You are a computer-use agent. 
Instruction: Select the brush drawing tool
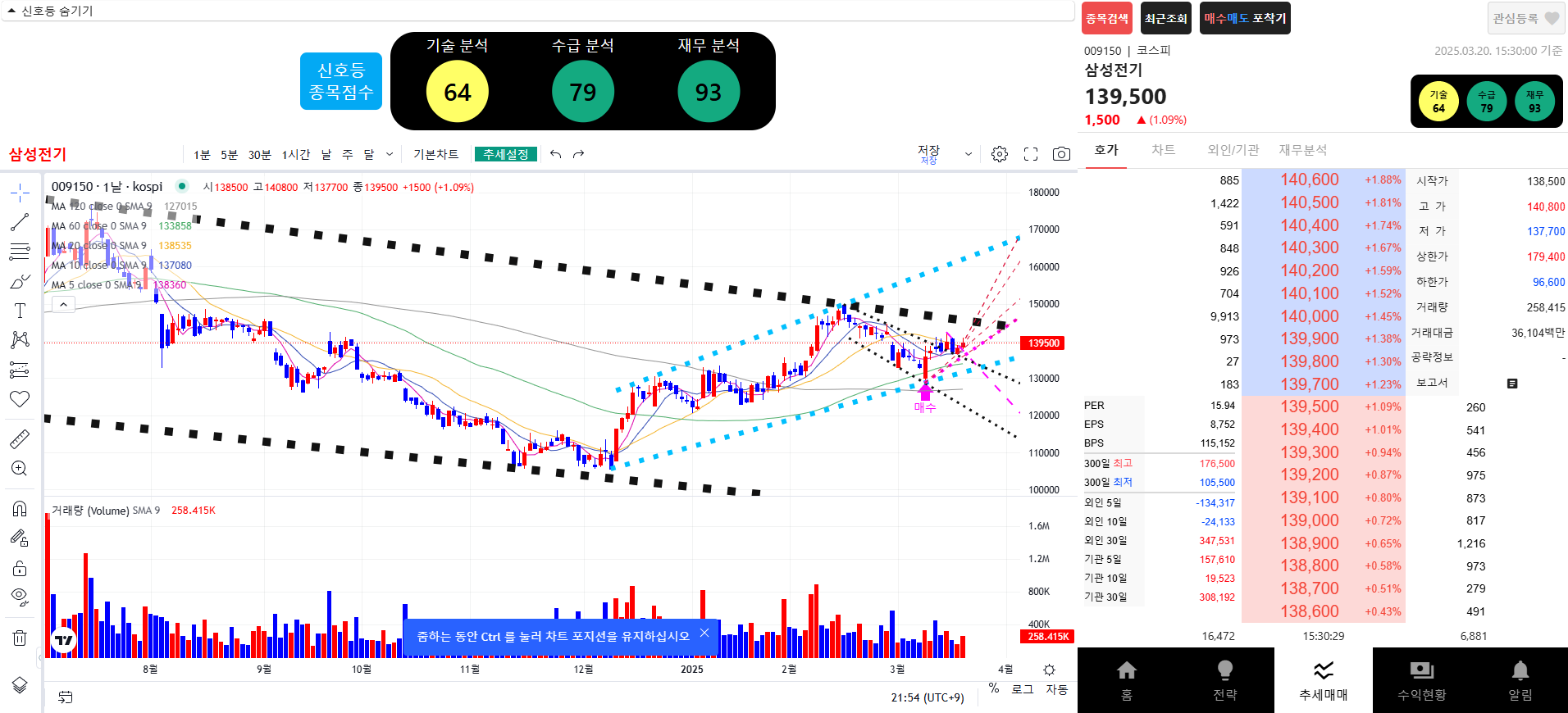pyautogui.click(x=20, y=281)
